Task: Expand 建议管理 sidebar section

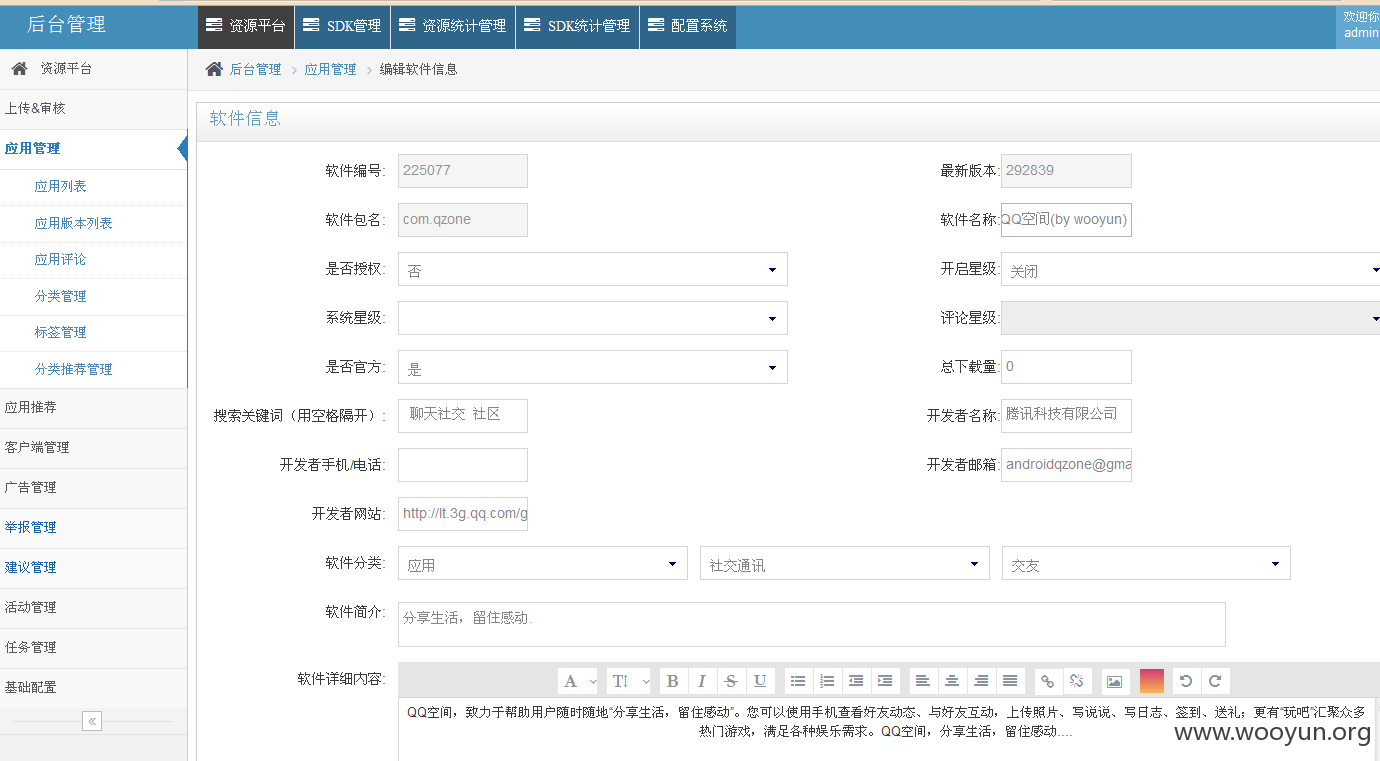Action: (x=93, y=567)
